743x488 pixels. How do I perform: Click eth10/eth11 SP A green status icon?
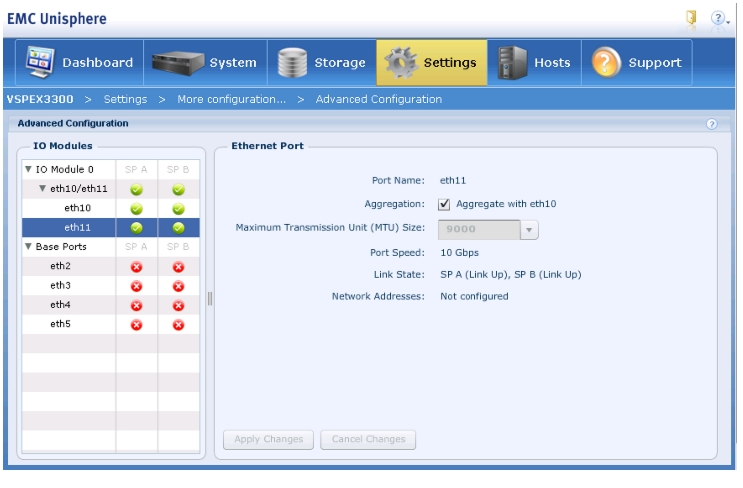pyautogui.click(x=136, y=190)
